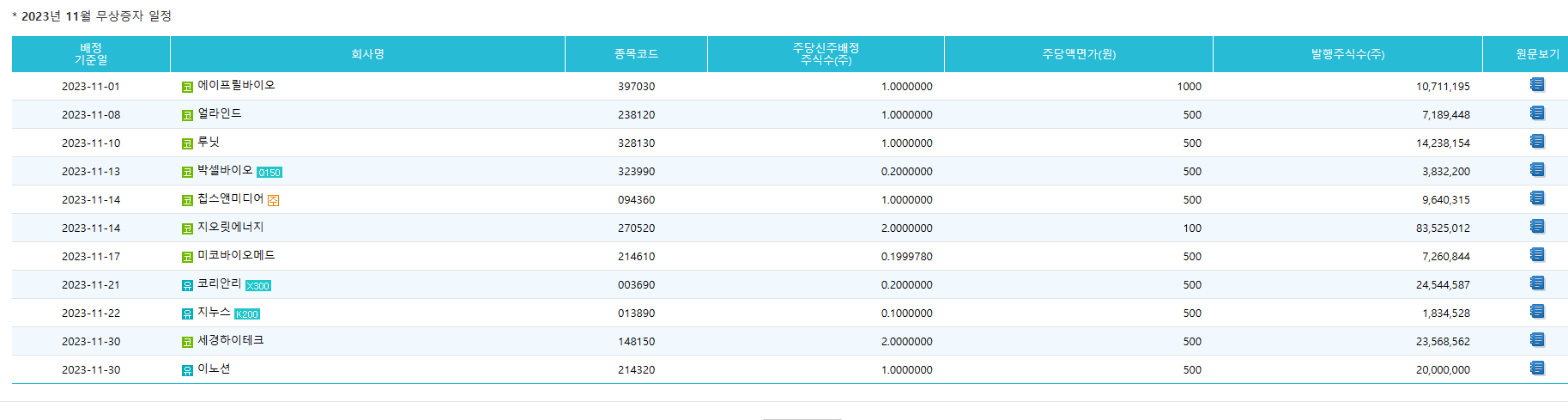Open company link 에이프릴바이오
This screenshot has height=420, width=1568.
click(x=236, y=85)
